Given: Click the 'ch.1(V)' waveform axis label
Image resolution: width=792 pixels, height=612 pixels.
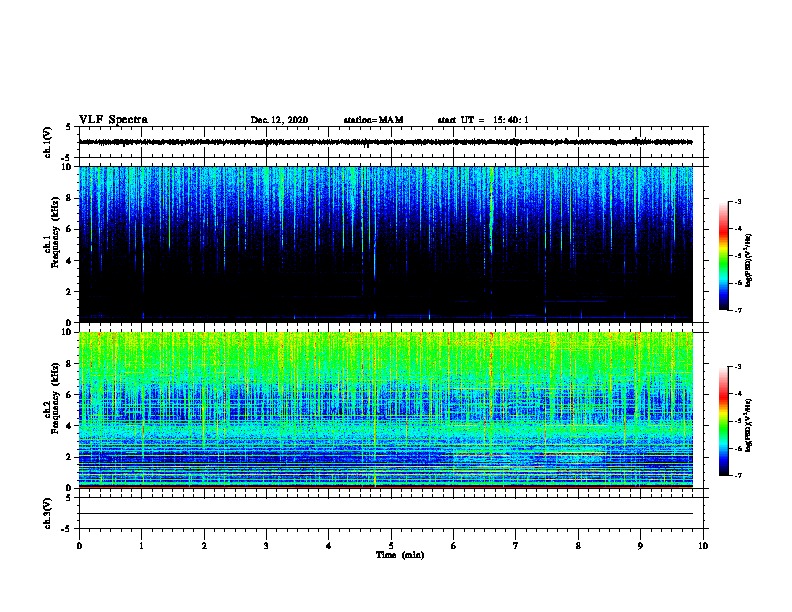Looking at the screenshot, I should (48, 142).
